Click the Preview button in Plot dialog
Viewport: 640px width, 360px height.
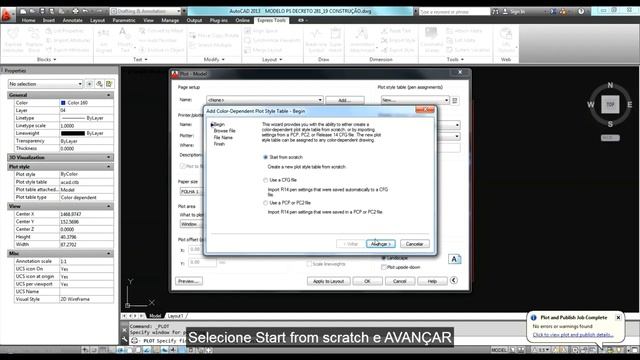click(189, 281)
